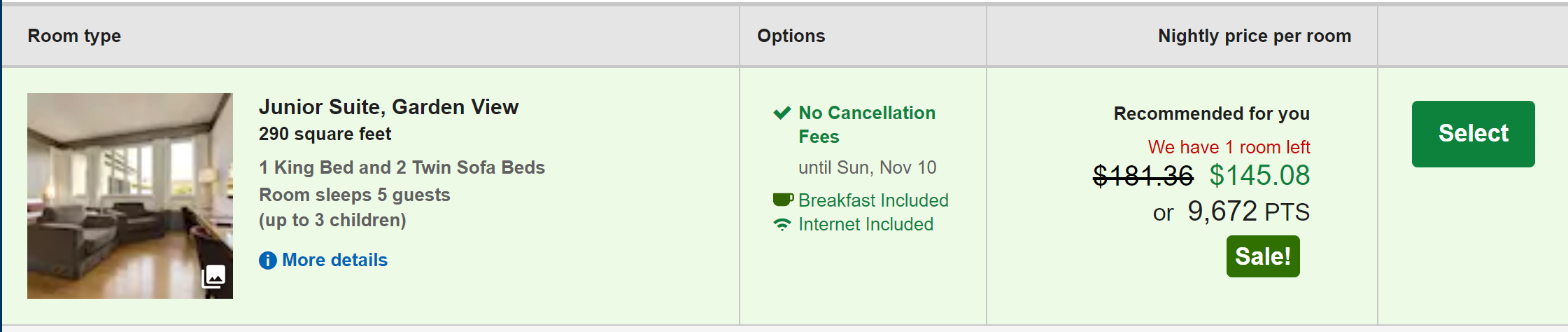
Task: Click the breakfast coffee cup icon
Action: [782, 200]
